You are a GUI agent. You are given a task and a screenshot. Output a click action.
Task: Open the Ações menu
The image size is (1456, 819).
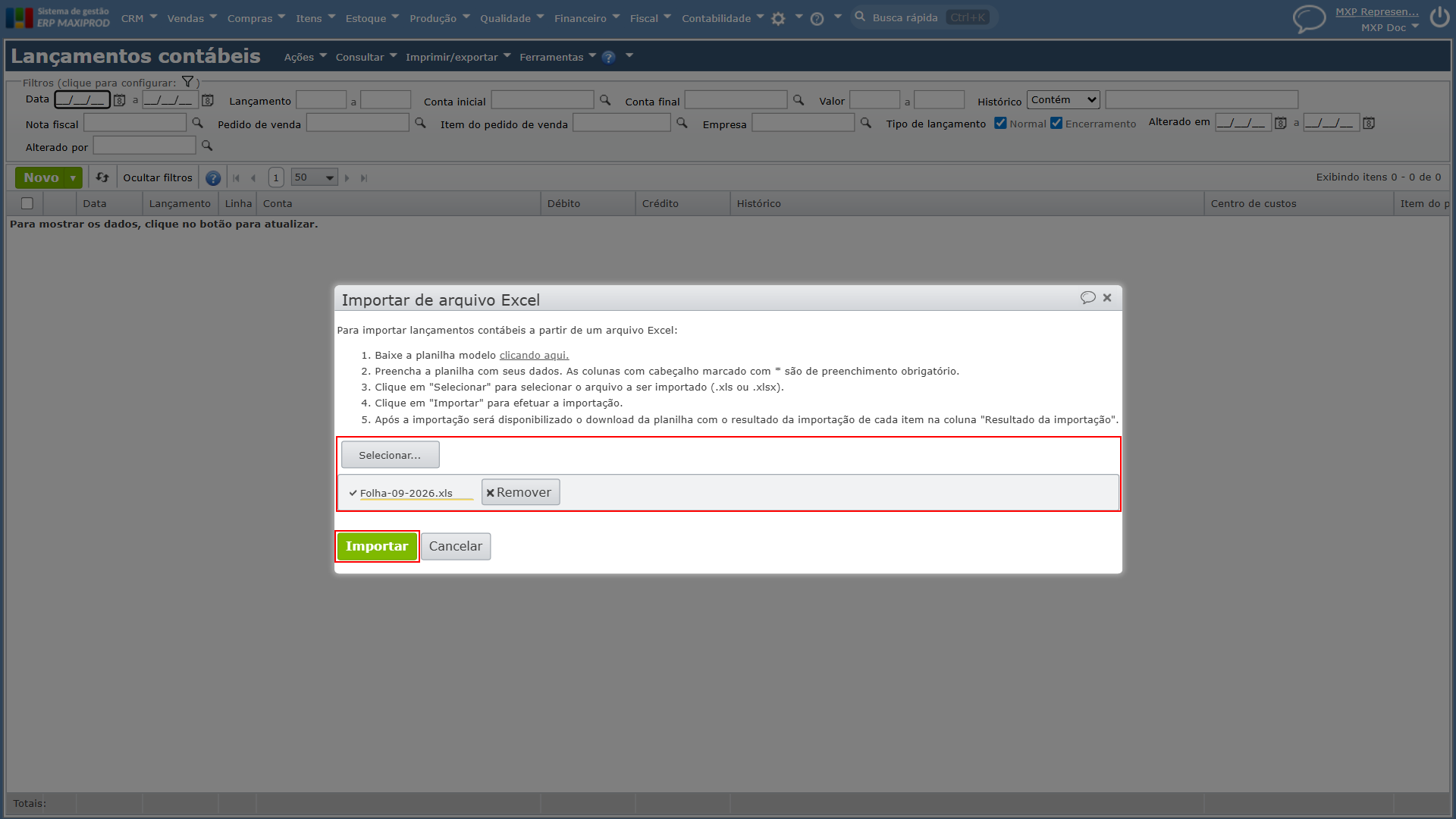coord(305,57)
